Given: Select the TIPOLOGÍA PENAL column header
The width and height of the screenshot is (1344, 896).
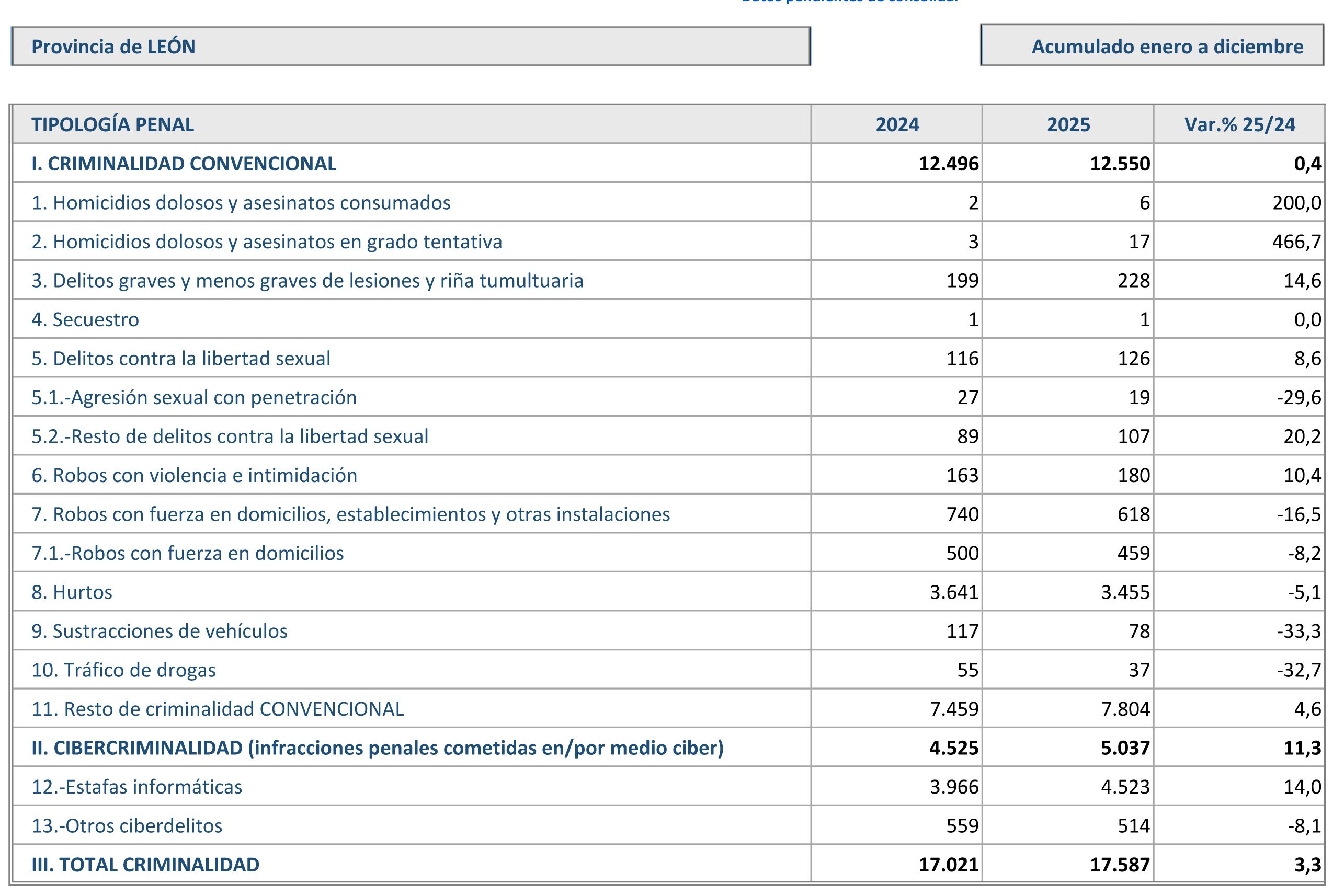Looking at the screenshot, I should (x=112, y=124).
